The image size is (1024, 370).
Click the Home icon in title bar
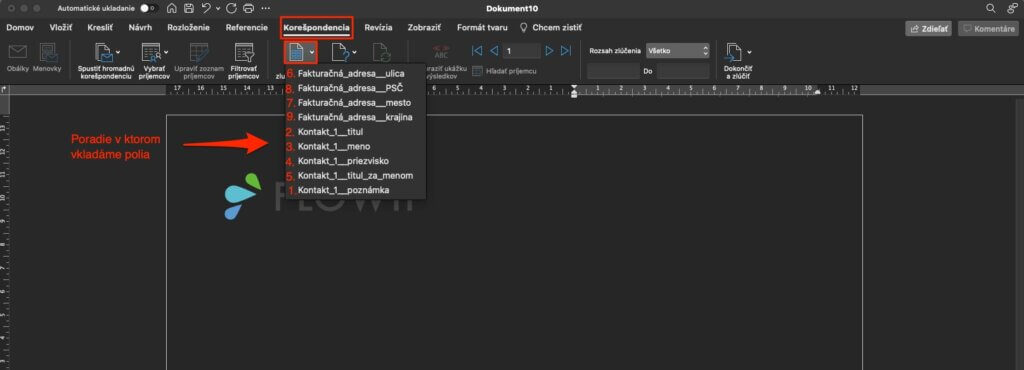click(172, 8)
